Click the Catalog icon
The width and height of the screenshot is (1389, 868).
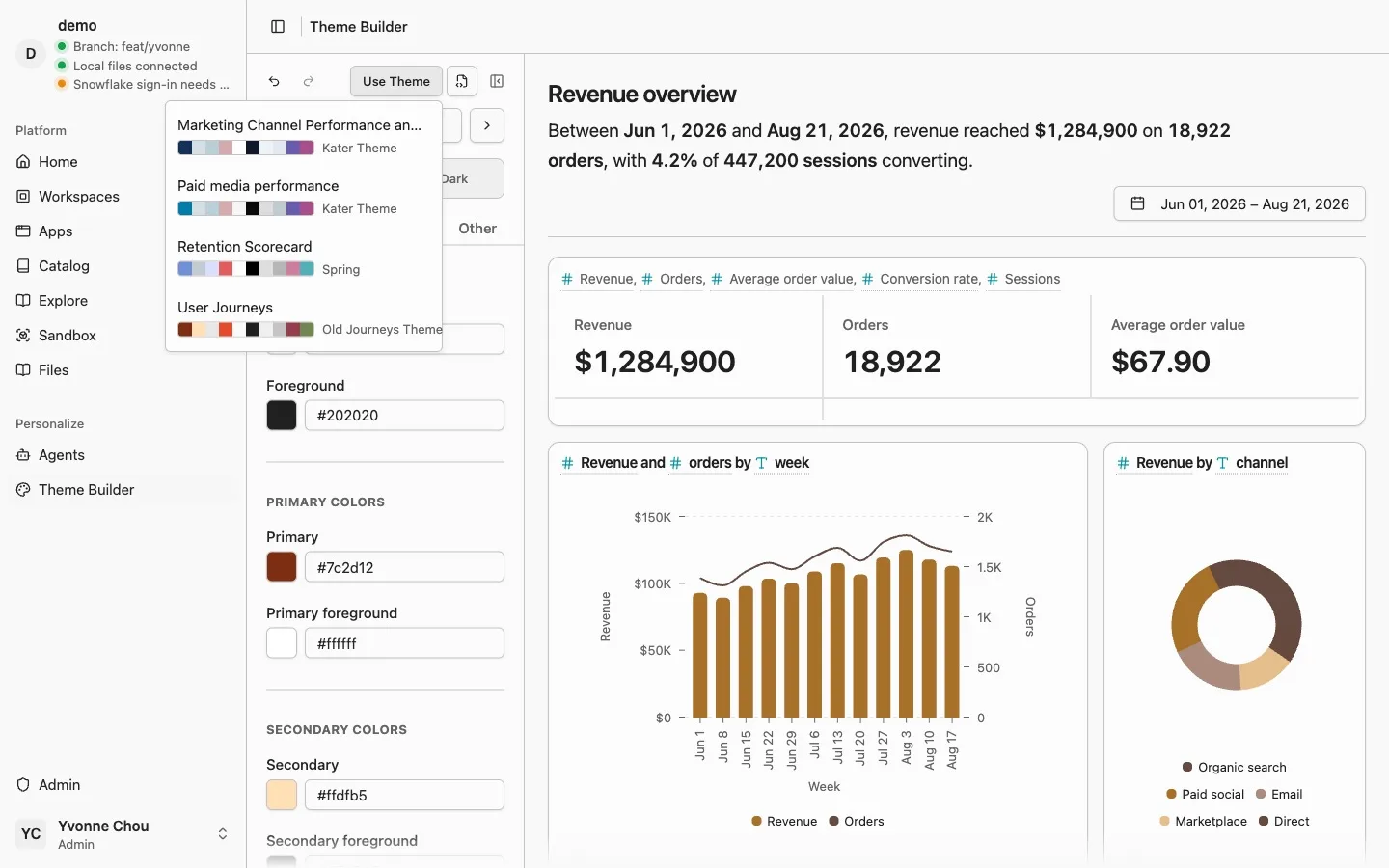point(23,266)
